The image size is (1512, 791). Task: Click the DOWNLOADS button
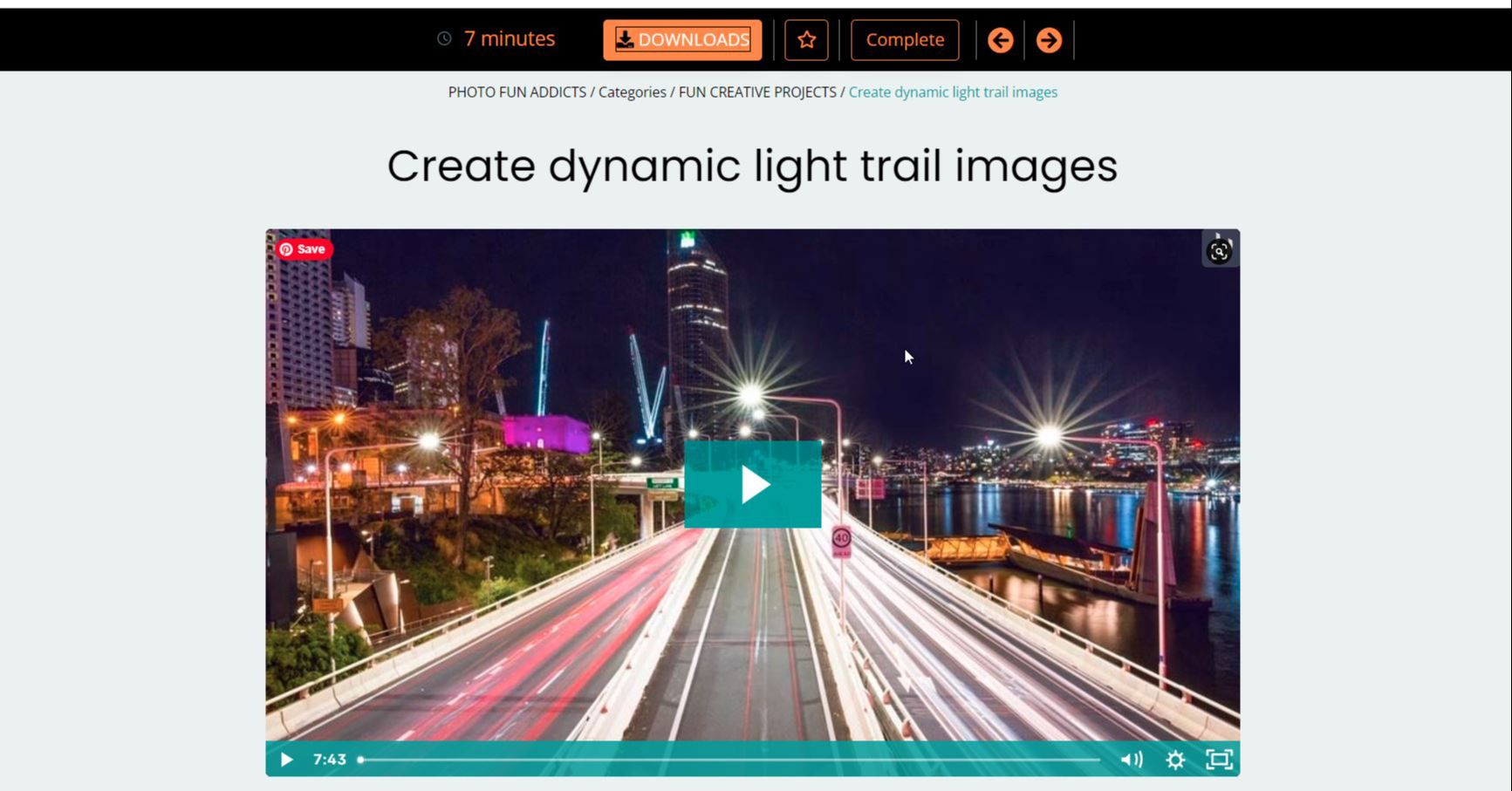click(x=682, y=40)
